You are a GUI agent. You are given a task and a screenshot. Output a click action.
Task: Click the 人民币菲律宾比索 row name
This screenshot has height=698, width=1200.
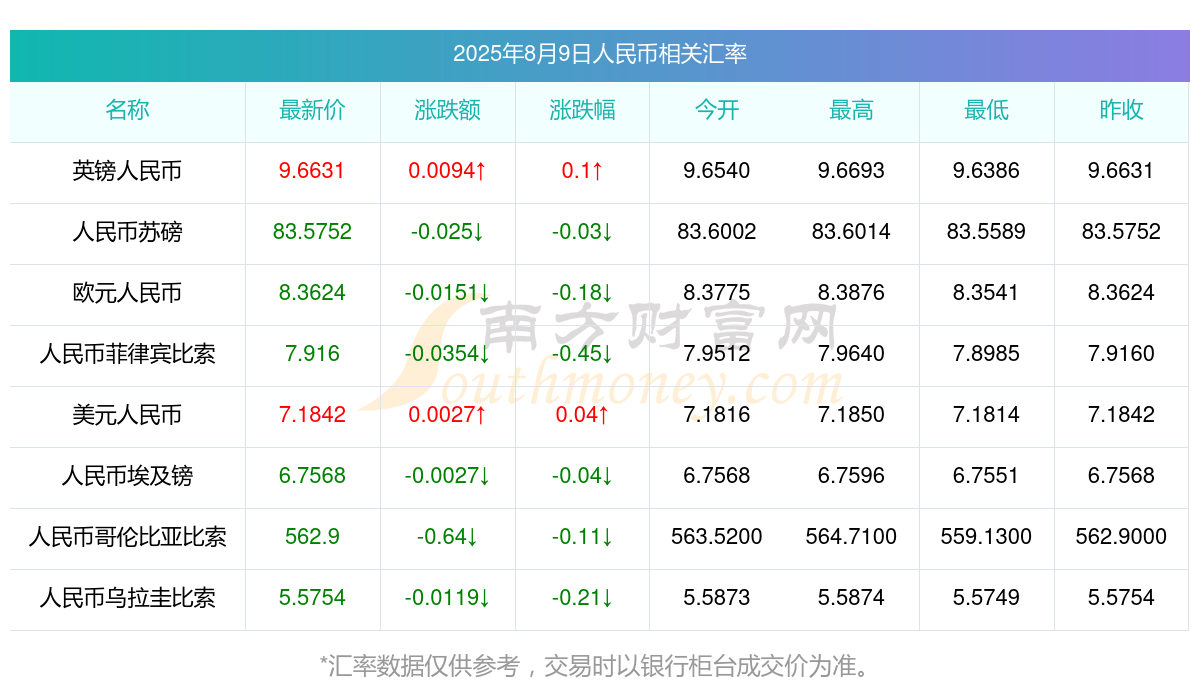pos(127,354)
